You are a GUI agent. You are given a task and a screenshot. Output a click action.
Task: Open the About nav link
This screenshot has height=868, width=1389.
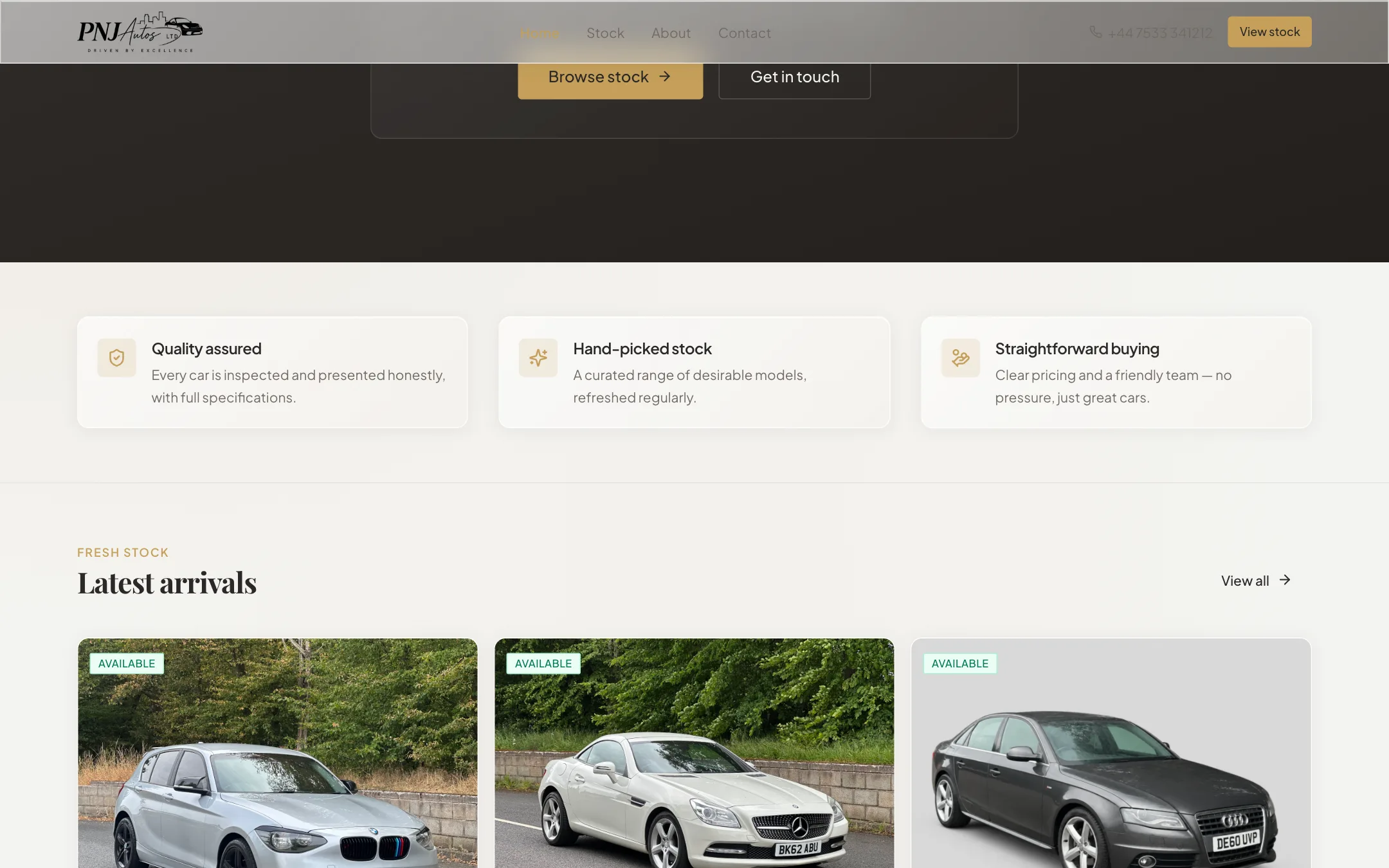click(x=671, y=33)
